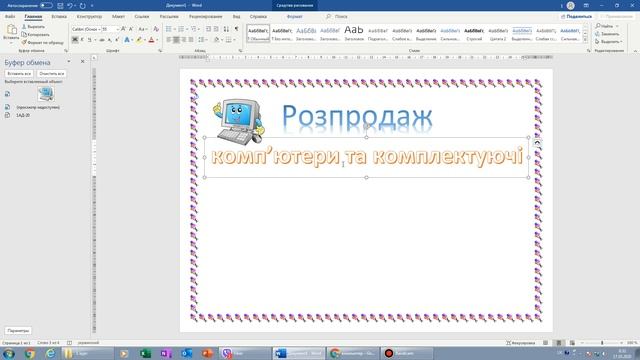Click the Поделиться share button

click(x=577, y=16)
